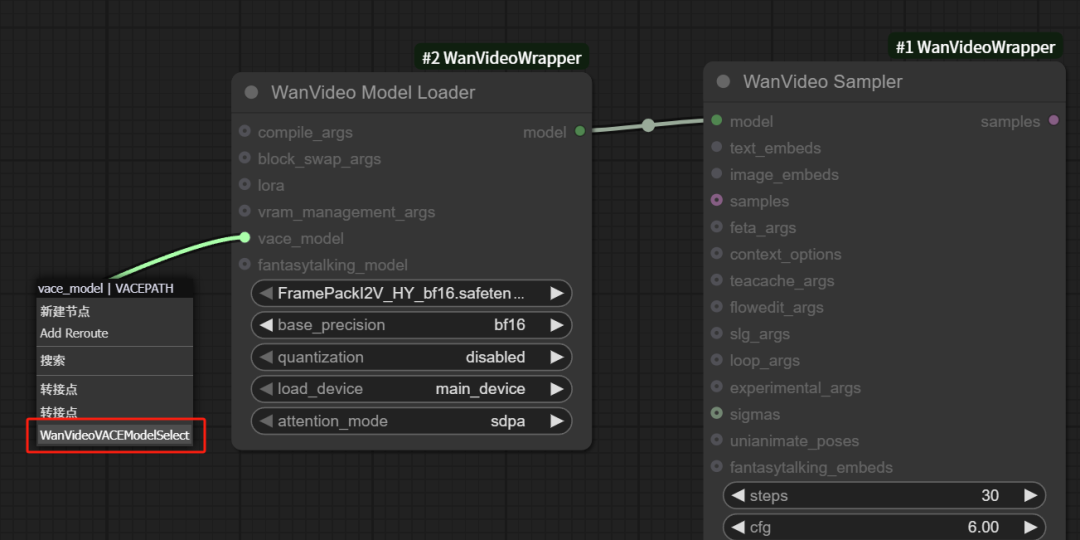Click the samples output socket on Sampler
This screenshot has width=1080, height=540.
click(1052, 121)
